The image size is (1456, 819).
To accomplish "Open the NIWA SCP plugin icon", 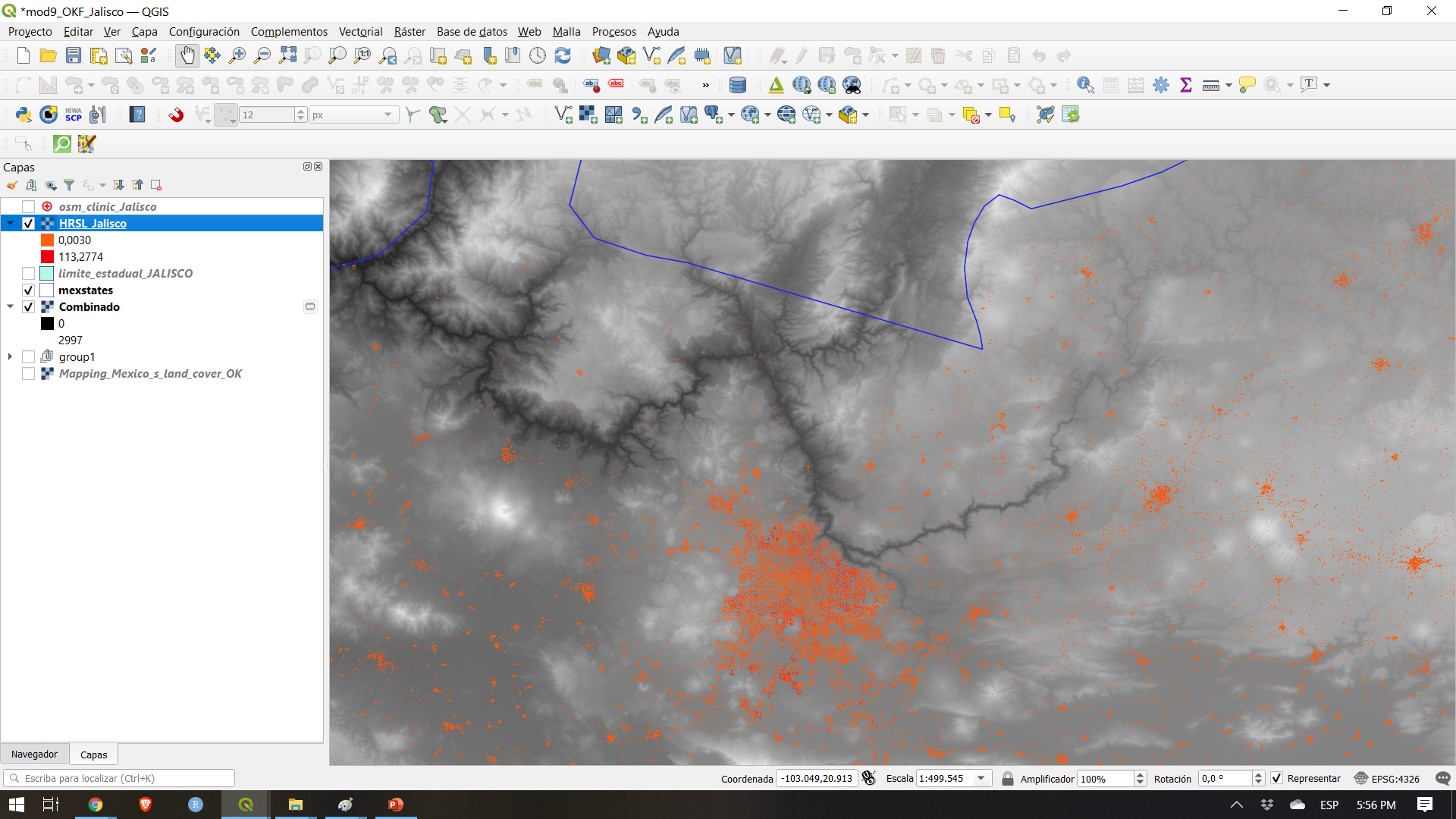I will tap(74, 115).
